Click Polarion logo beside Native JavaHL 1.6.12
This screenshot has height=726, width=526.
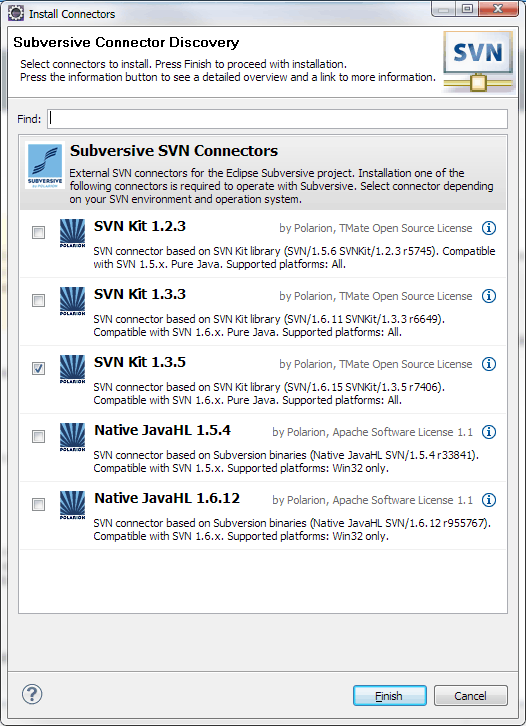tap(72, 506)
